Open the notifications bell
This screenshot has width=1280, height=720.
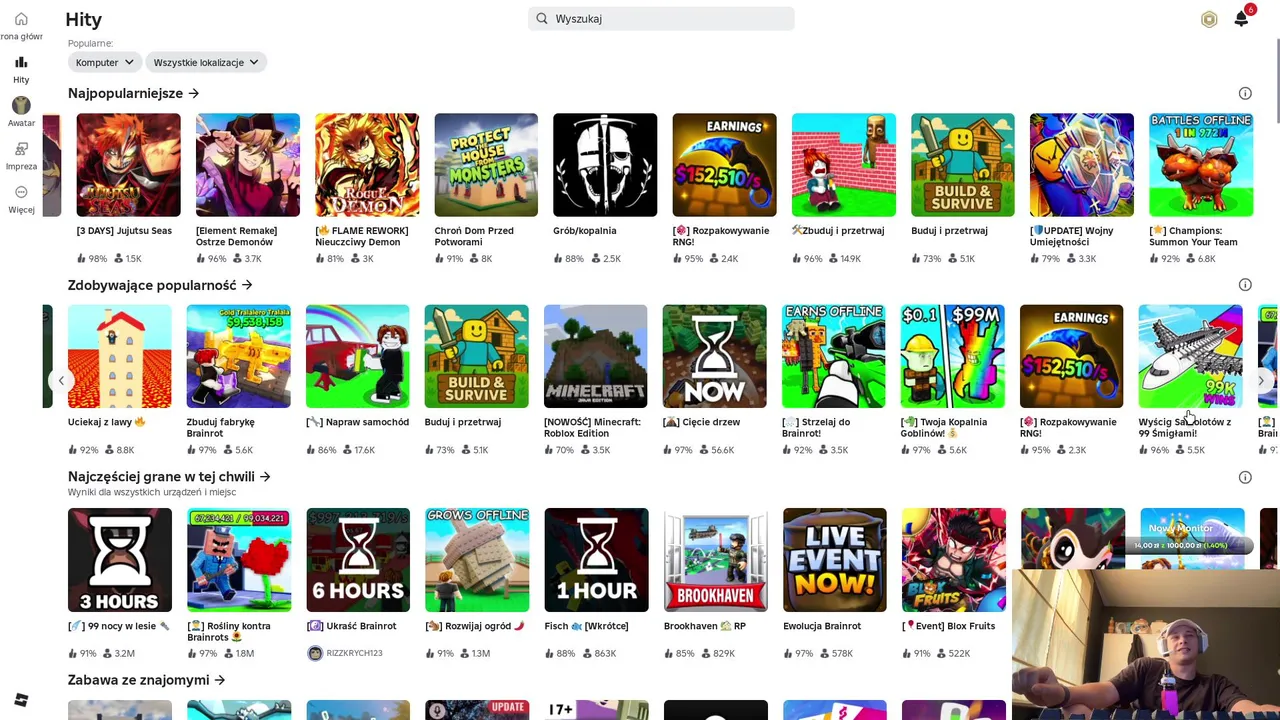click(x=1241, y=19)
